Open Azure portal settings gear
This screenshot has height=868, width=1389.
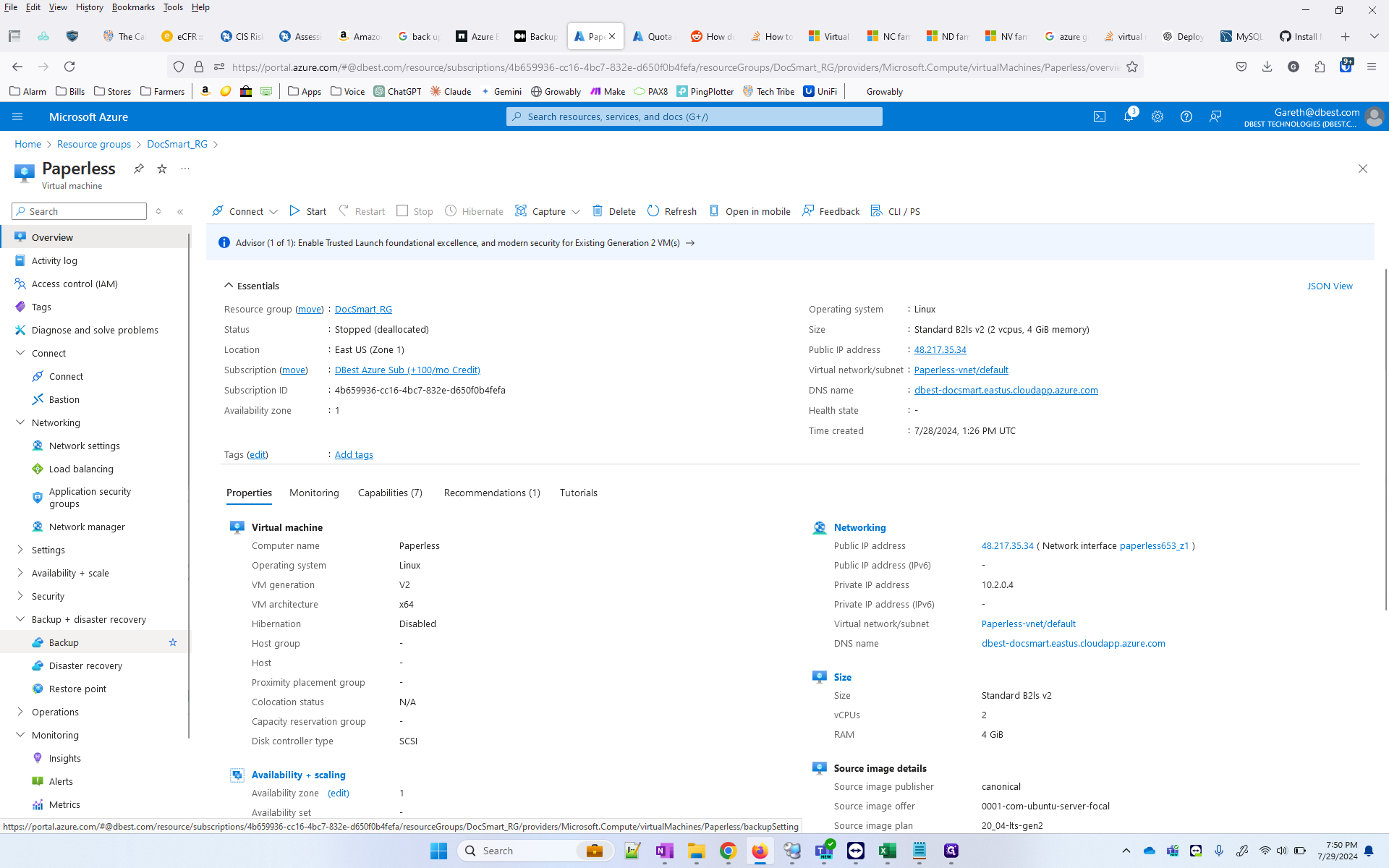pyautogui.click(x=1157, y=116)
